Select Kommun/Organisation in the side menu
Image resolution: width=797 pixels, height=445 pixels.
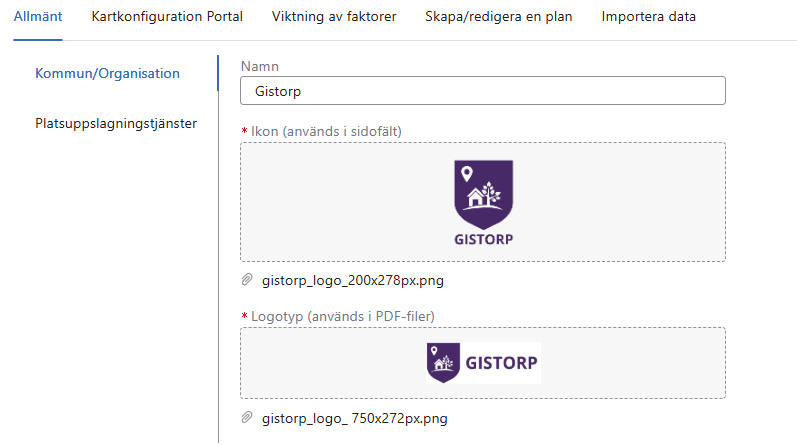[107, 73]
